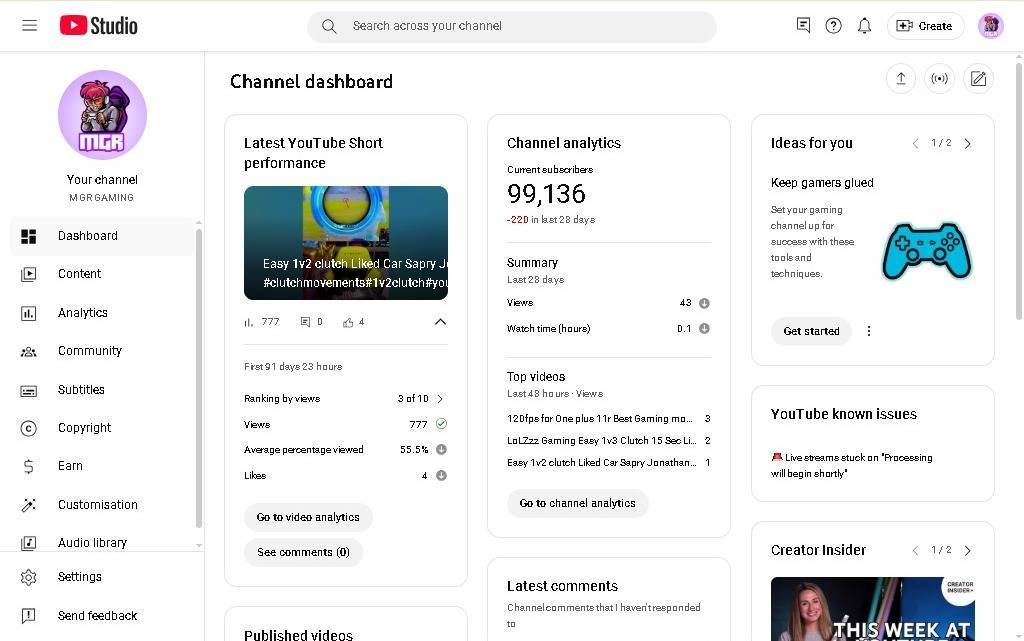Click Go to video analytics button
The width and height of the screenshot is (1024, 641).
click(308, 517)
